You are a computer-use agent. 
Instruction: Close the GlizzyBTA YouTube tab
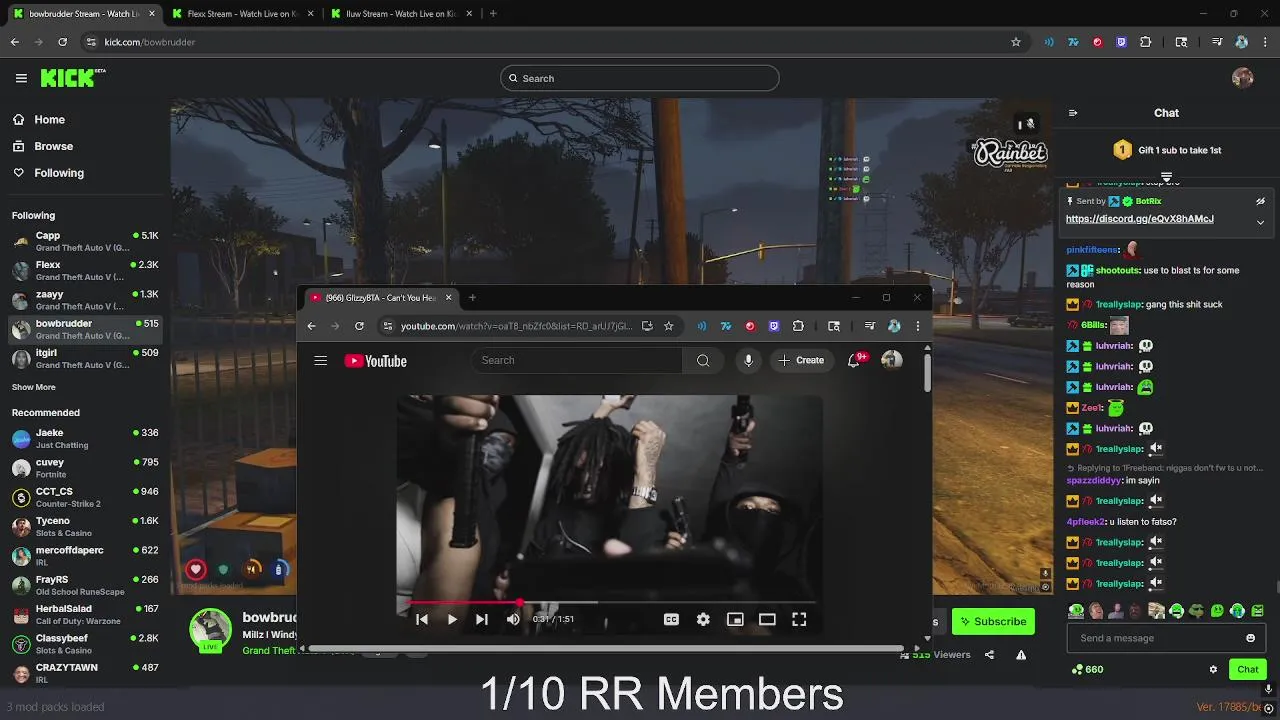(x=448, y=297)
